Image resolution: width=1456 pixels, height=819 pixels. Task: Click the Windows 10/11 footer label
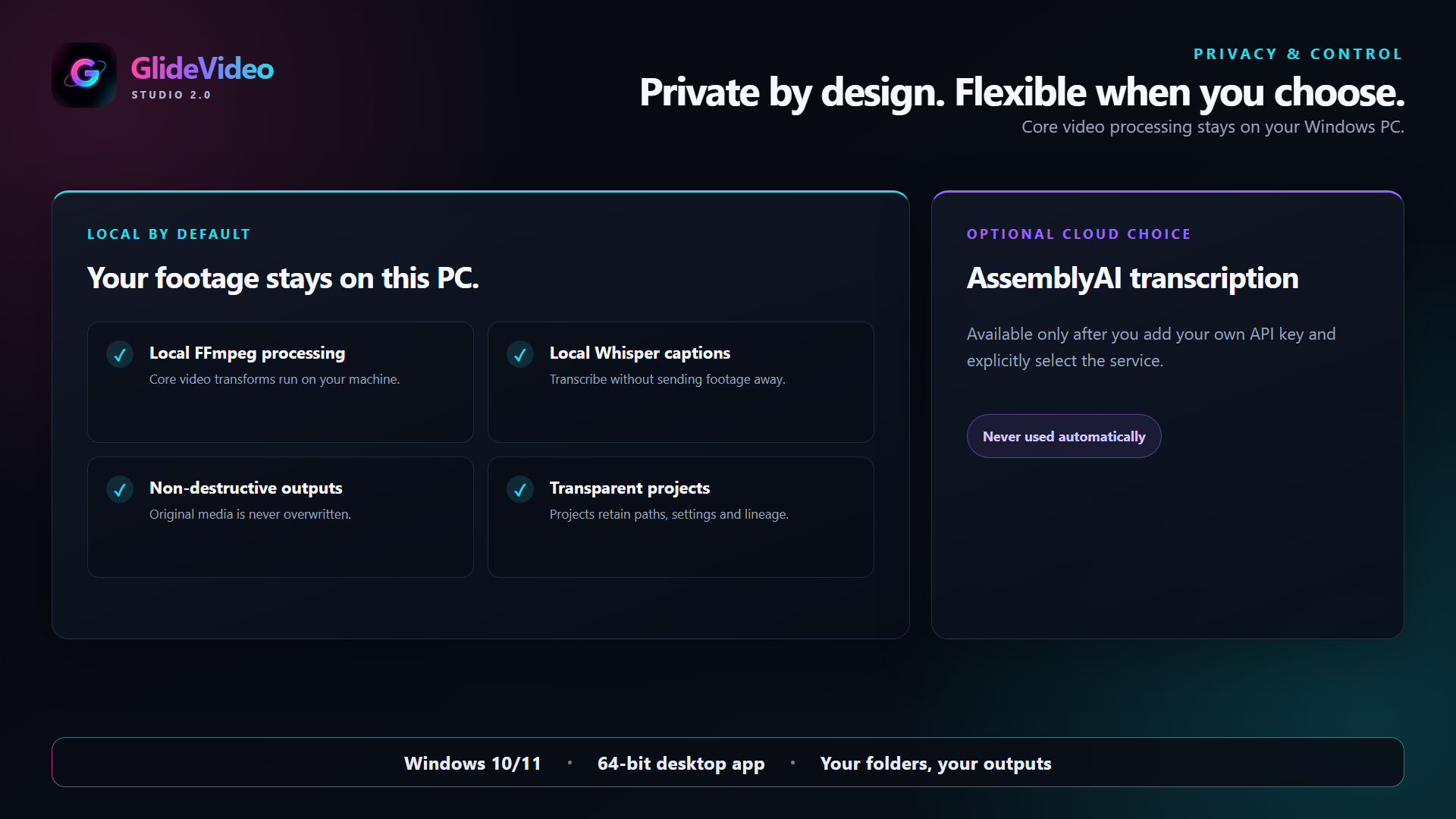(472, 763)
